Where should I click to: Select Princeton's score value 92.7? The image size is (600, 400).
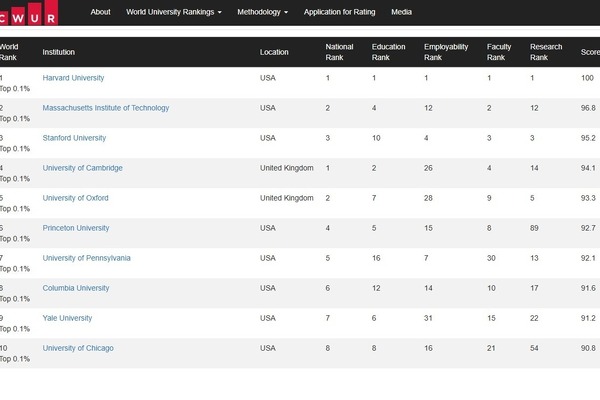click(x=588, y=228)
